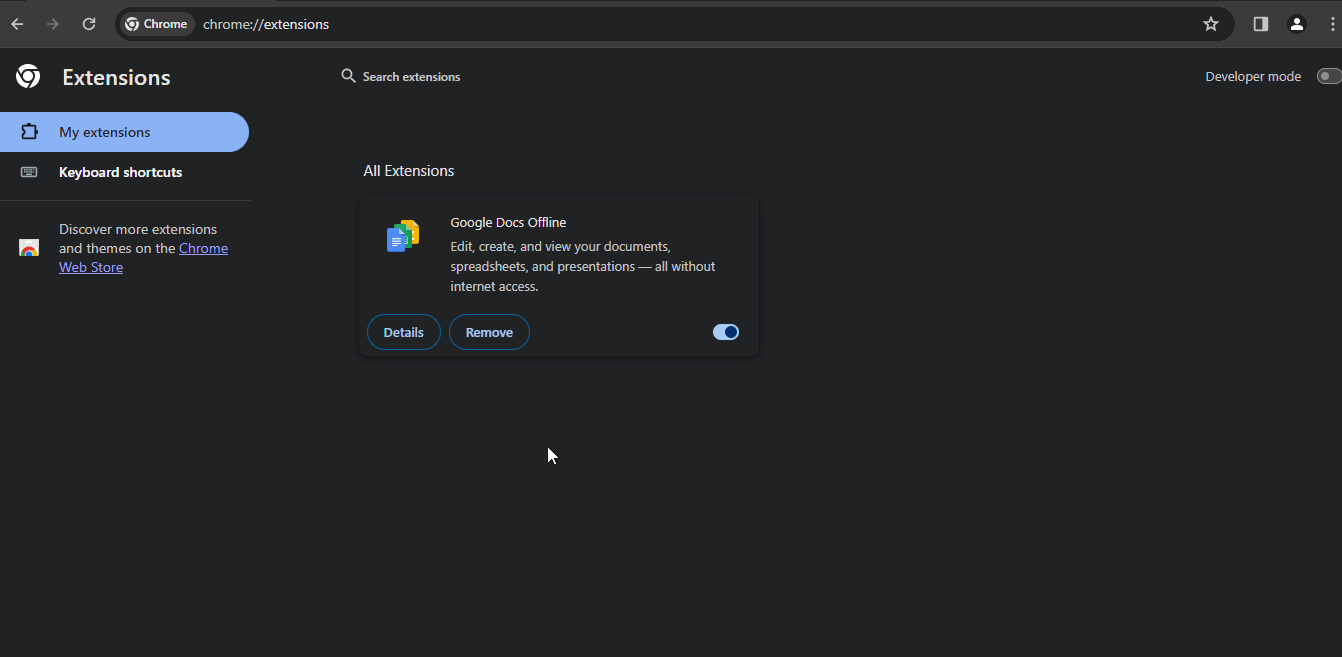Open the side panel icon

pos(1261,24)
